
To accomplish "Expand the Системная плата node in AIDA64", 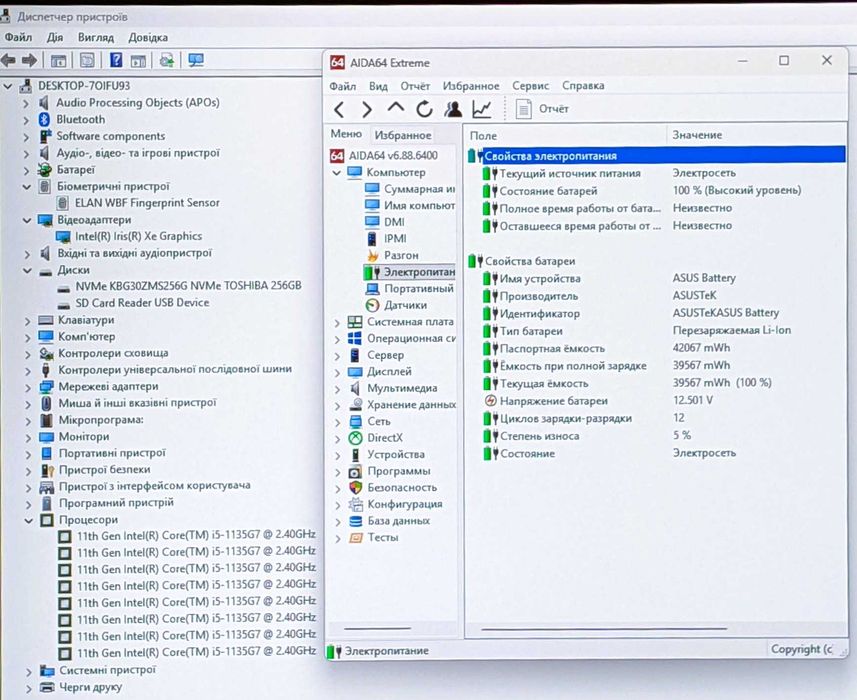I will (x=337, y=322).
